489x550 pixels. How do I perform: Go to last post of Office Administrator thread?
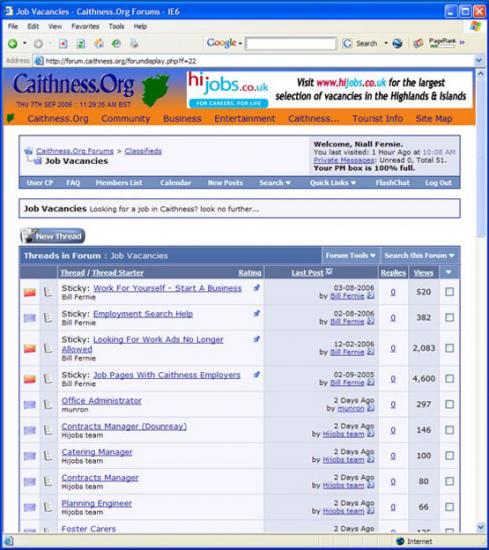370,409
